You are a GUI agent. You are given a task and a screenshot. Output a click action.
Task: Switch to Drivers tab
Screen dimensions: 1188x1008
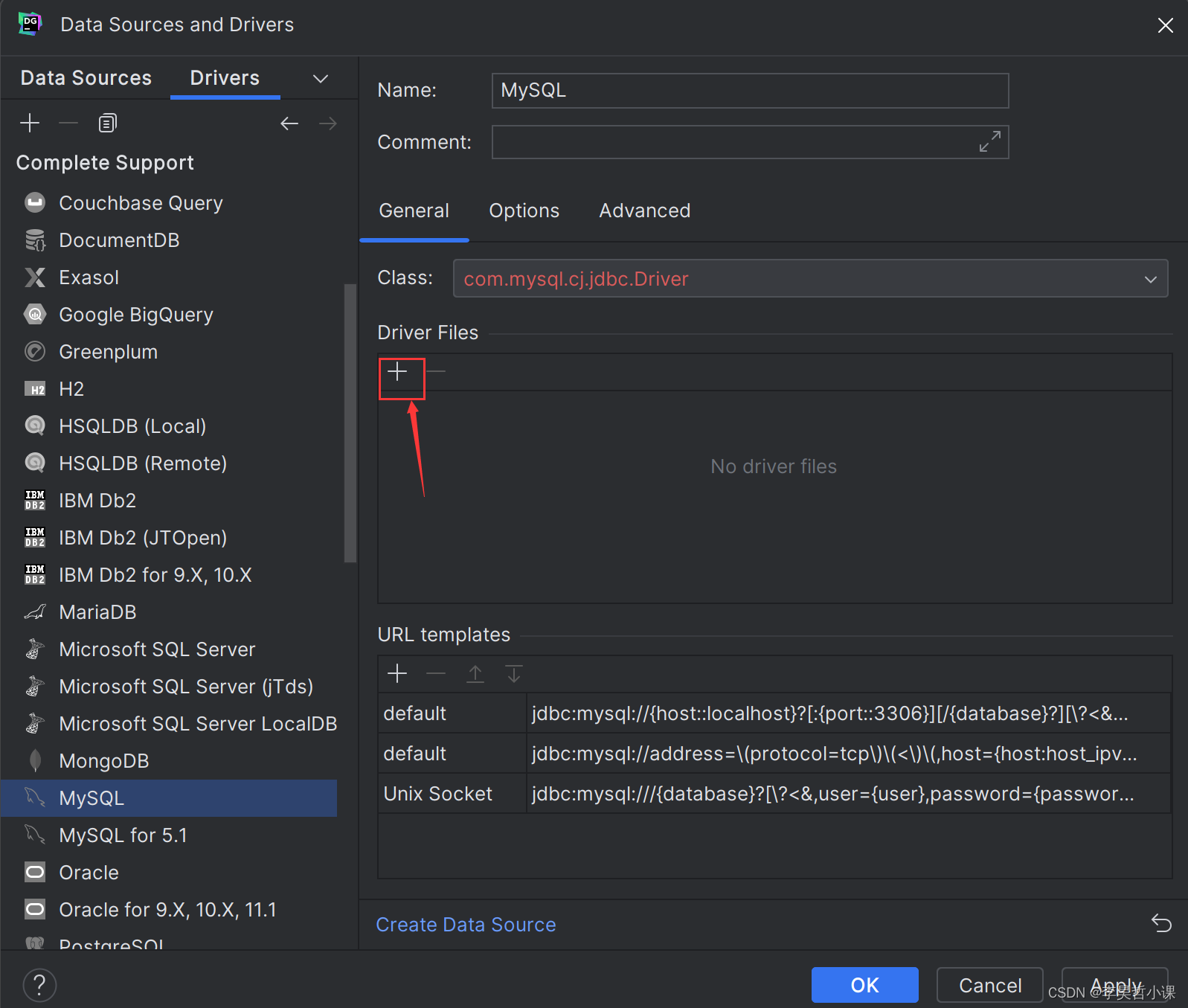coord(225,78)
